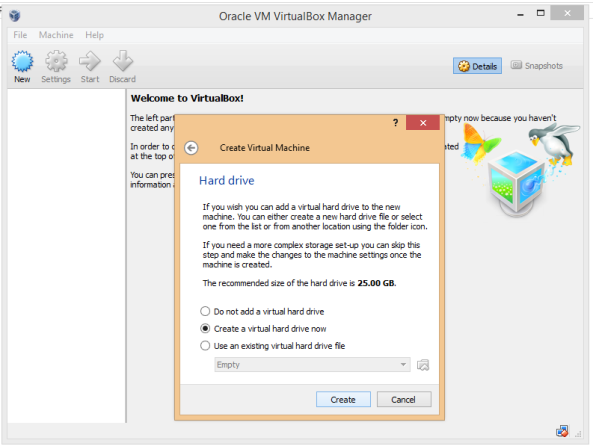Open the File menu

pos(20,35)
